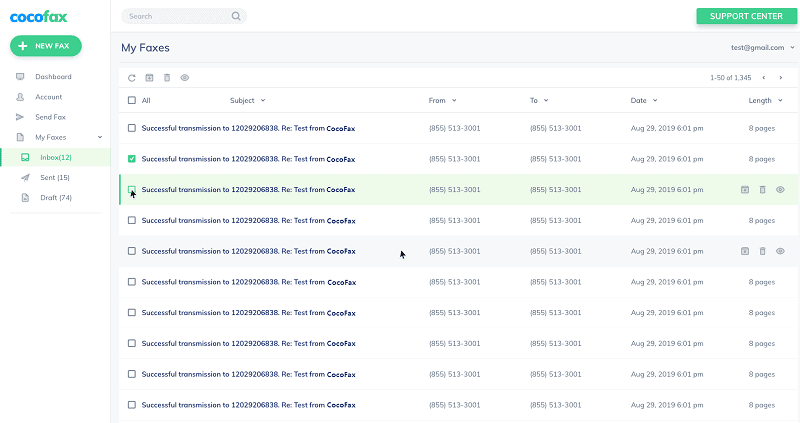800x423 pixels.
Task: Click the NEW FAX button label
Action: (52, 46)
